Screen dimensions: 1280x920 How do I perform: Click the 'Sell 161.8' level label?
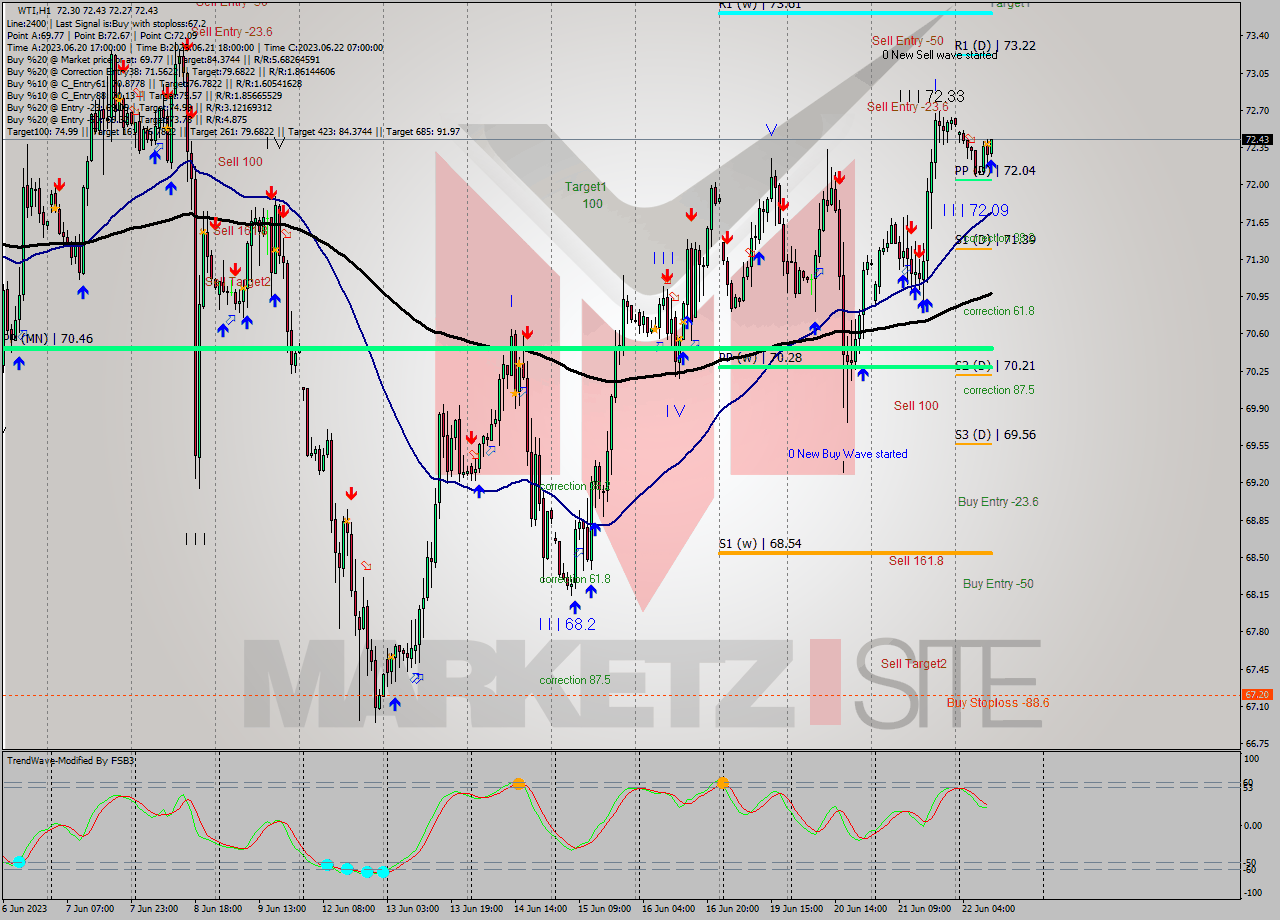tap(916, 560)
